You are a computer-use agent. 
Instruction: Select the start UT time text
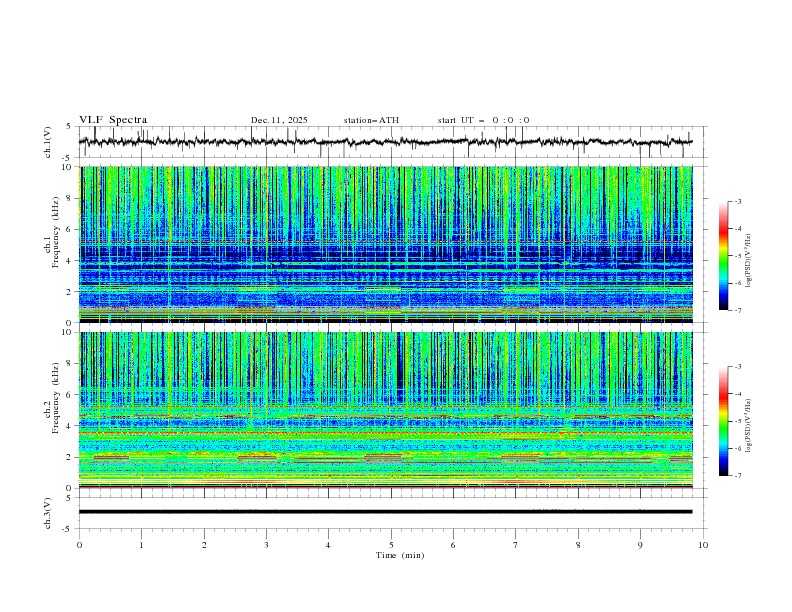[x=483, y=120]
